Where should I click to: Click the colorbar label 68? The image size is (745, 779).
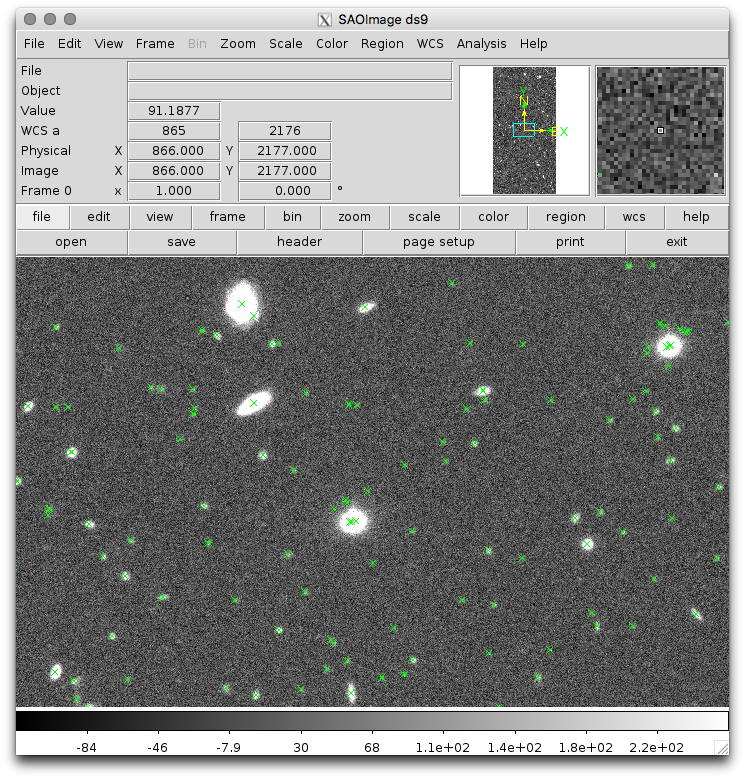372,748
